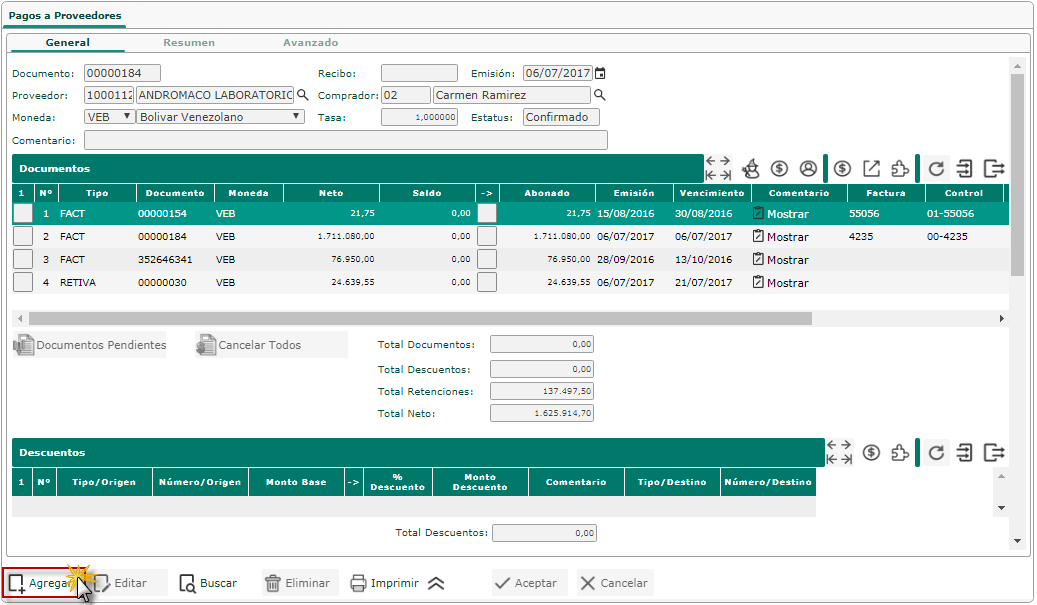Switch to the Avanzado tab

point(310,43)
